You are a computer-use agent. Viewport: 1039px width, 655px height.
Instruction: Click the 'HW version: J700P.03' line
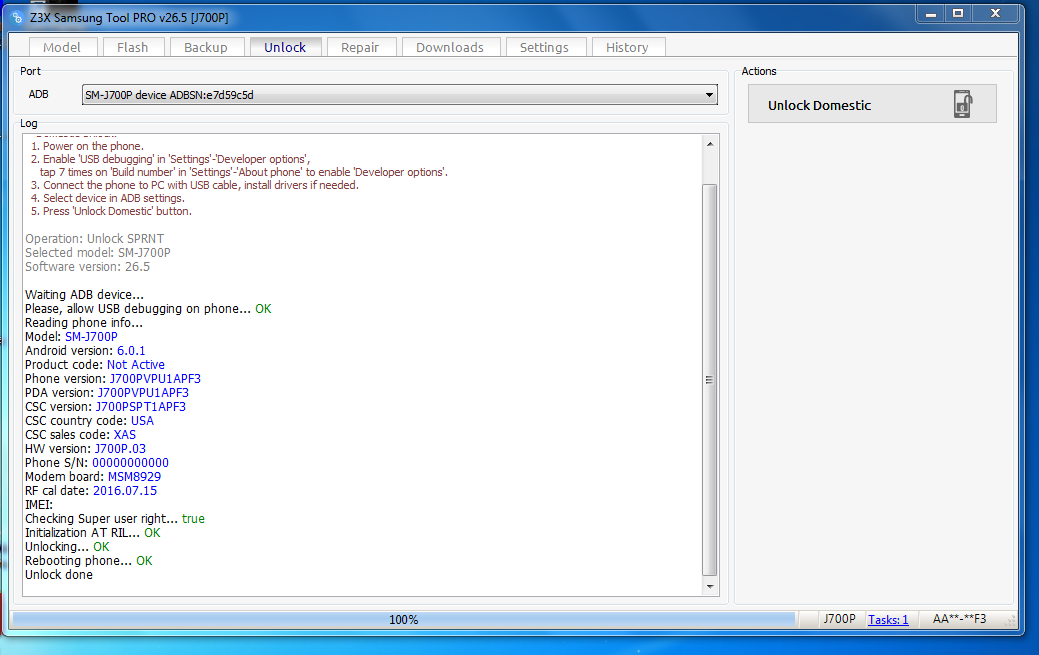[85, 449]
